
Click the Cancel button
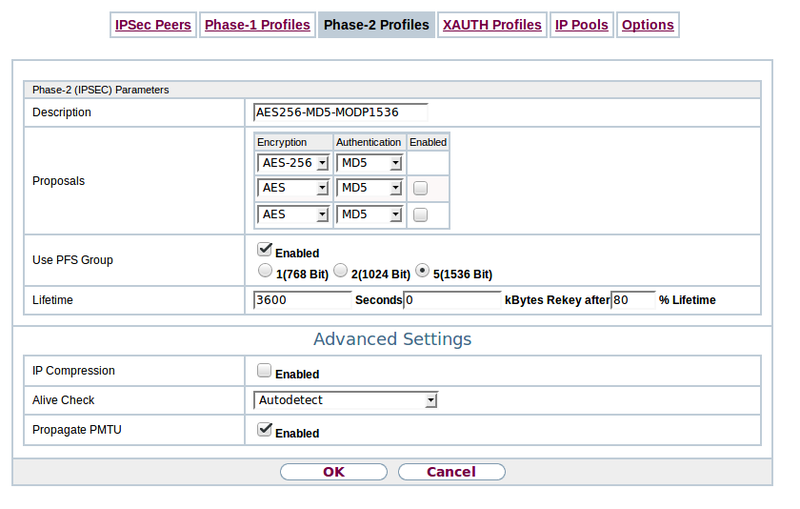tap(451, 472)
